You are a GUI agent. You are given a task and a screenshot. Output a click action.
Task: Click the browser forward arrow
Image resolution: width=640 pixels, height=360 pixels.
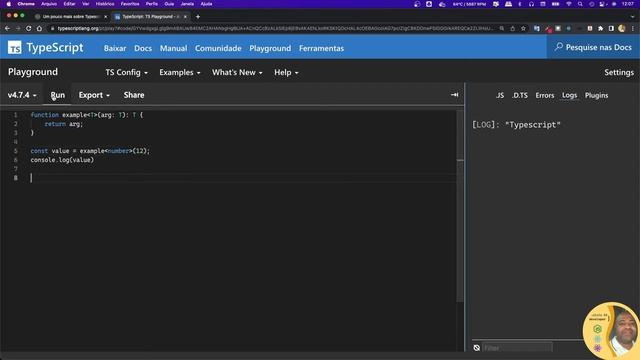[x=18, y=29]
